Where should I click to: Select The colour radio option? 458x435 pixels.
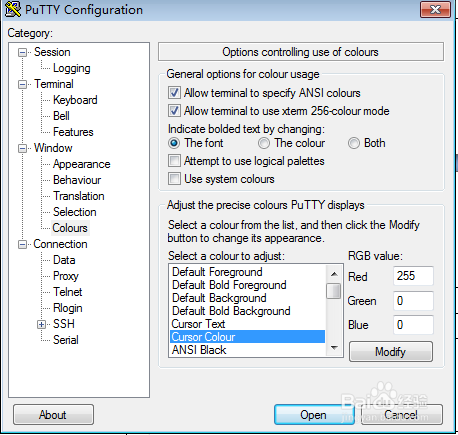point(264,143)
